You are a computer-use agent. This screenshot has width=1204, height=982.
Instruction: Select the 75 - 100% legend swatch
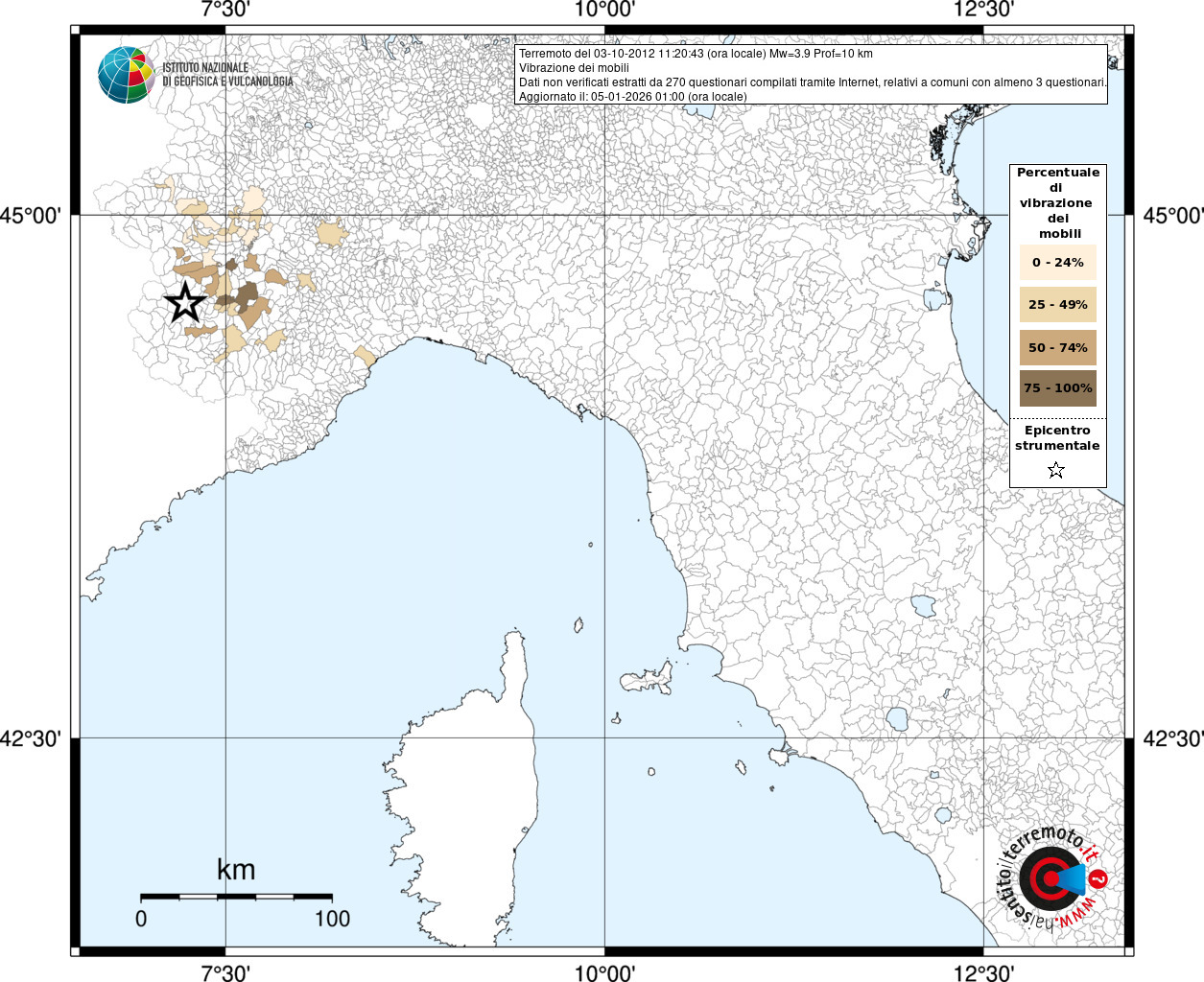pyautogui.click(x=1057, y=388)
